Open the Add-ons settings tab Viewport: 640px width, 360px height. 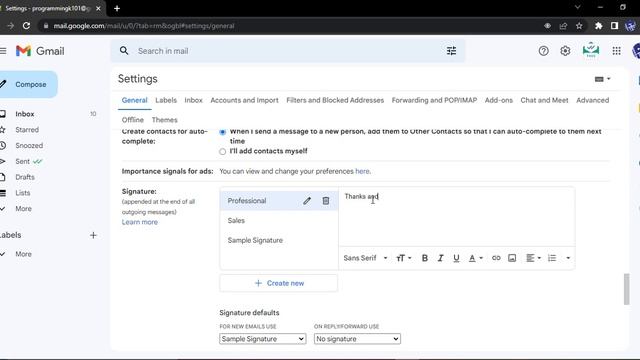click(499, 100)
